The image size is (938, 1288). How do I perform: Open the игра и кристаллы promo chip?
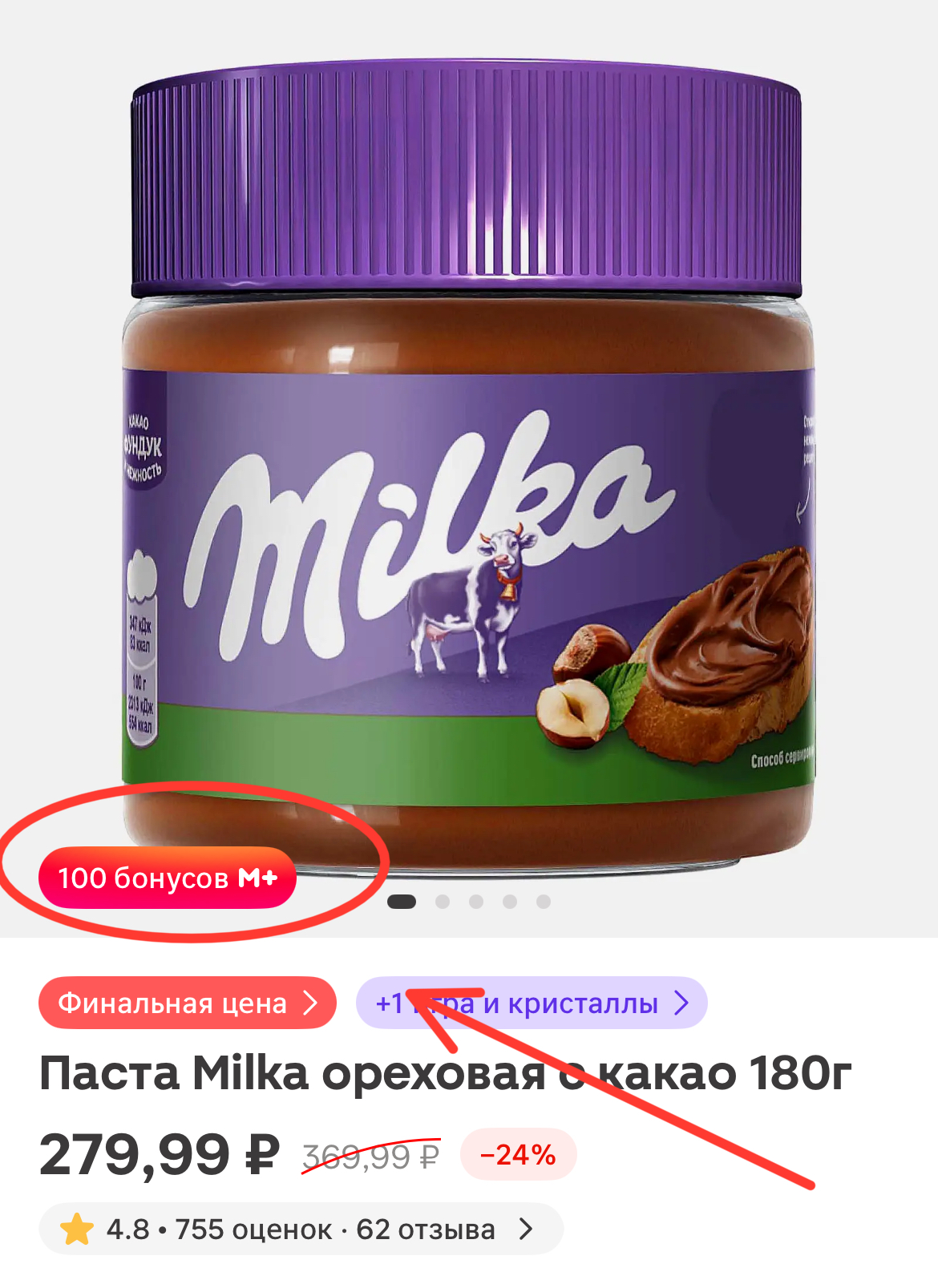[x=532, y=1003]
